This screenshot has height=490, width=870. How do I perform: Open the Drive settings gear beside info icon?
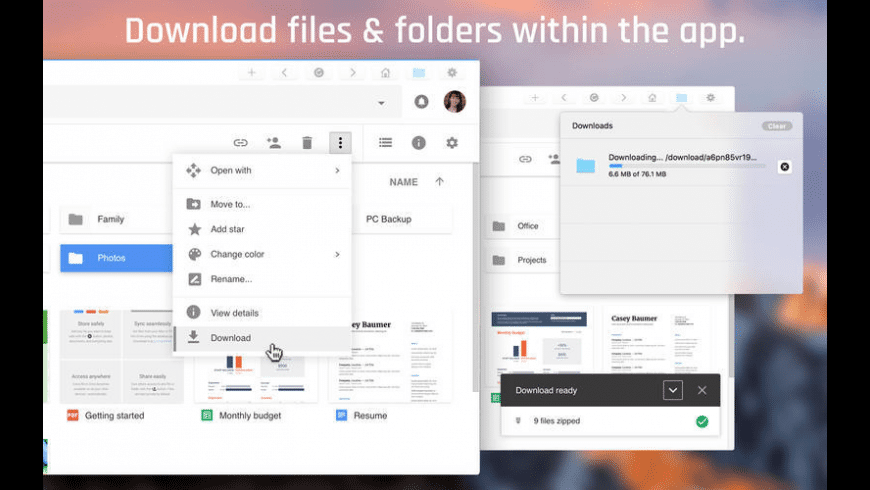(x=452, y=143)
